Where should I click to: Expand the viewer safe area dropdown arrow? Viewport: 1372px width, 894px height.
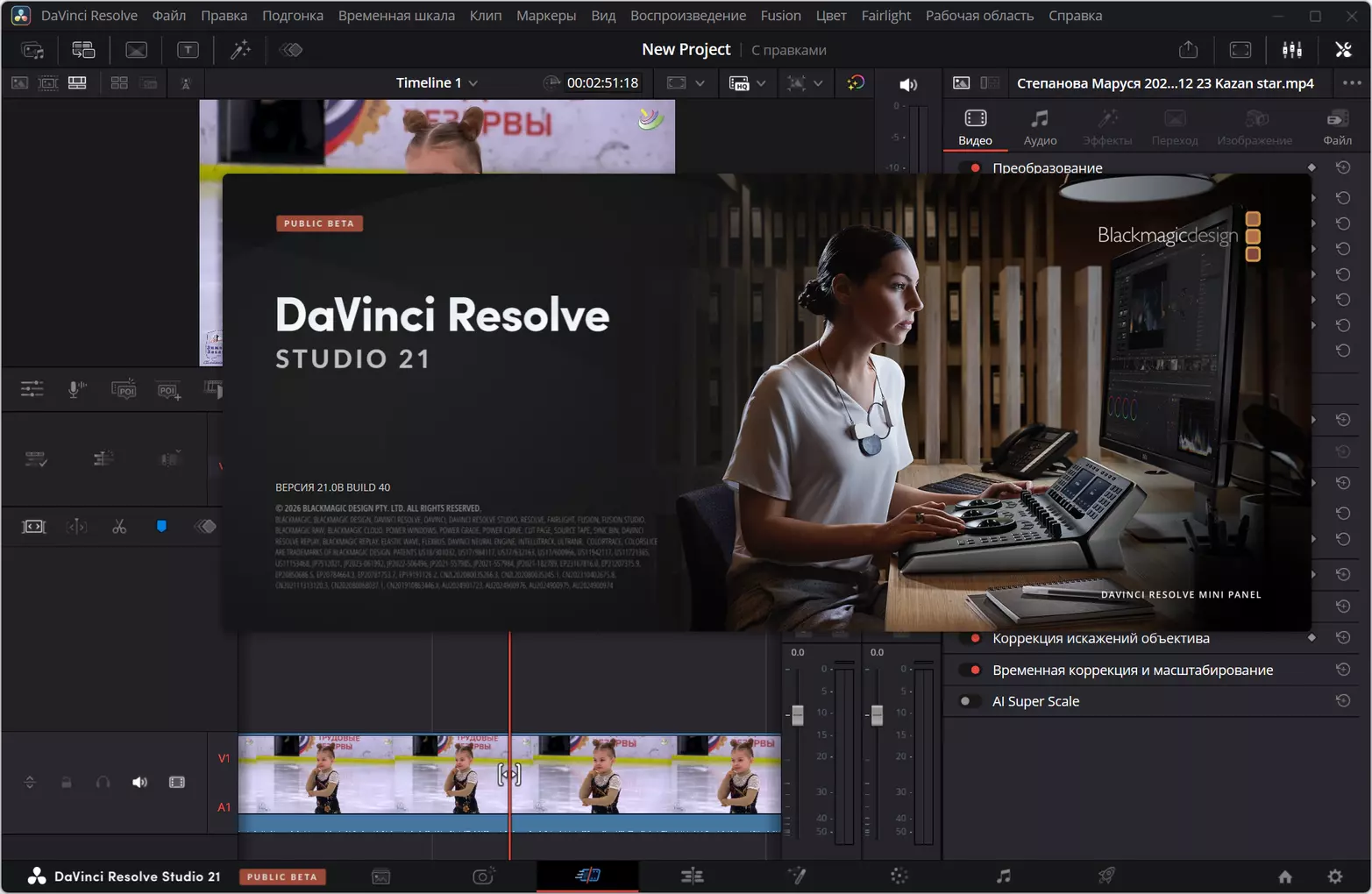point(700,83)
